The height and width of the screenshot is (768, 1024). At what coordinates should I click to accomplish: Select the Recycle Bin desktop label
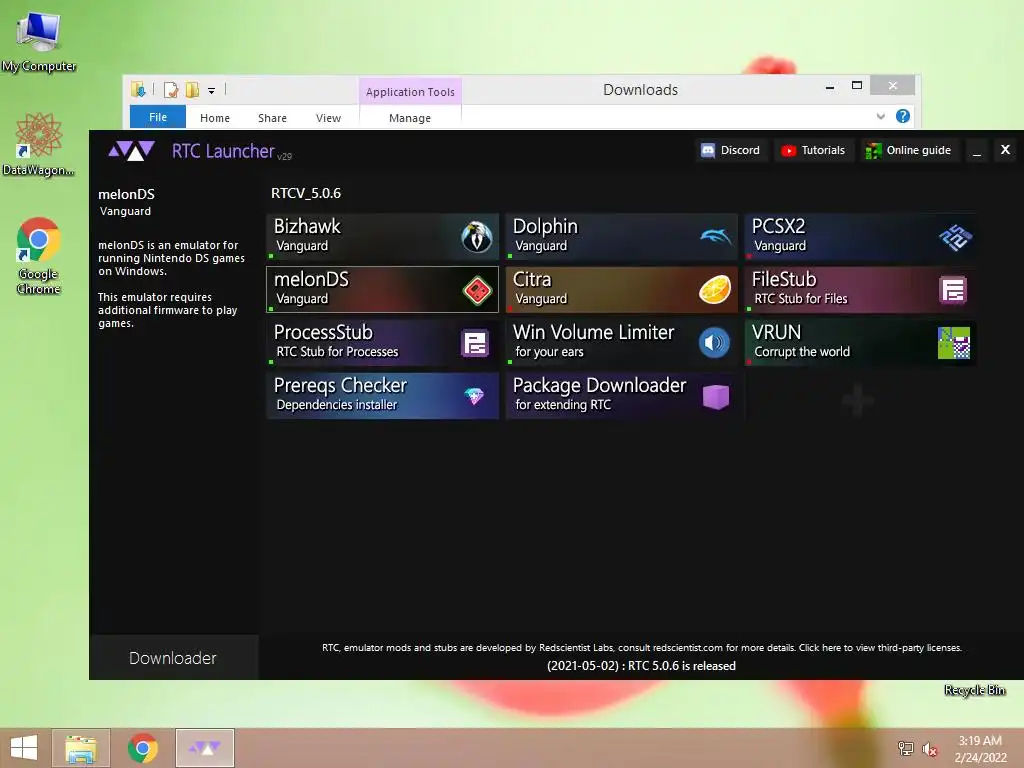(974, 690)
